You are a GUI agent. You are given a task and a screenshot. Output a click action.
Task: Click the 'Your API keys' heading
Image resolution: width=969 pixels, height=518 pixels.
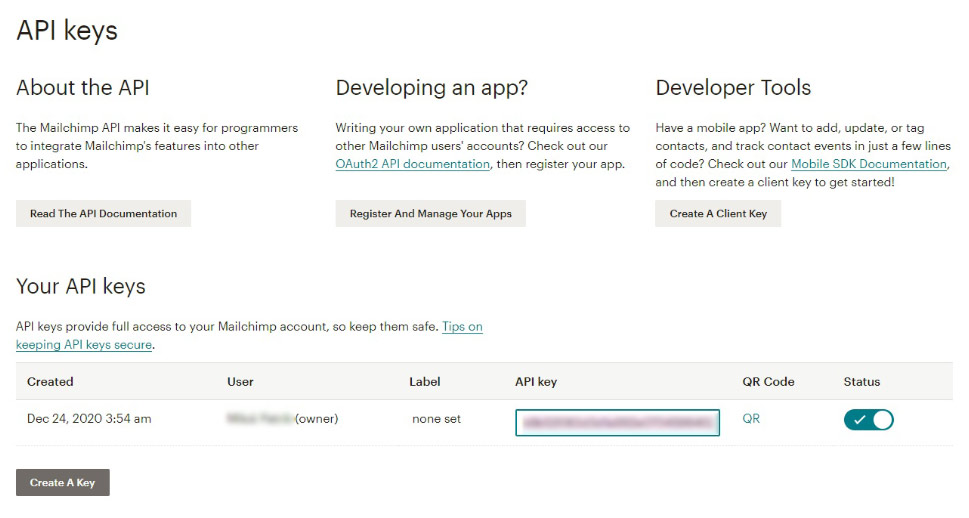(81, 286)
